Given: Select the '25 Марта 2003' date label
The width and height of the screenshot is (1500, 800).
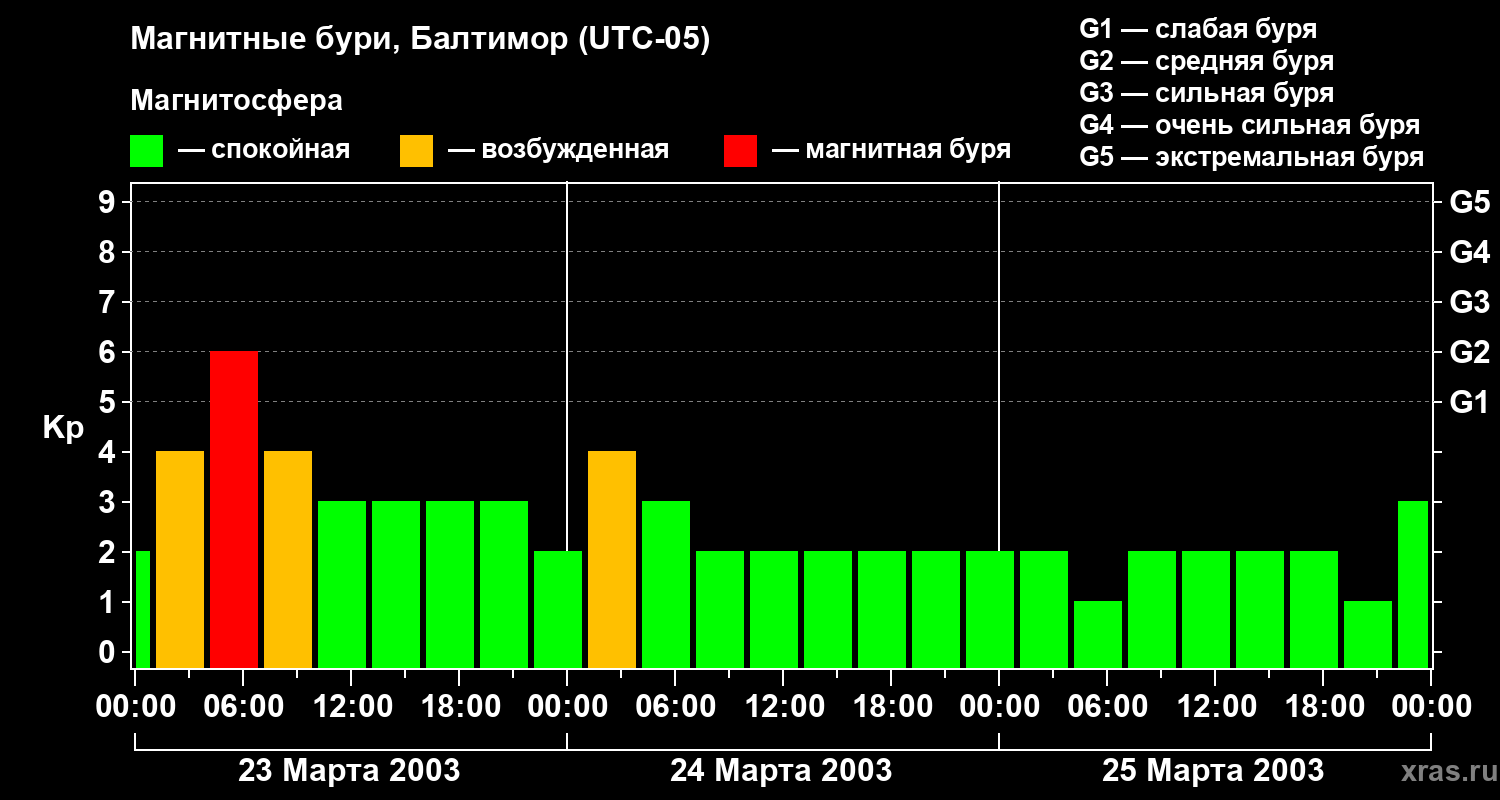Looking at the screenshot, I should tap(1213, 771).
